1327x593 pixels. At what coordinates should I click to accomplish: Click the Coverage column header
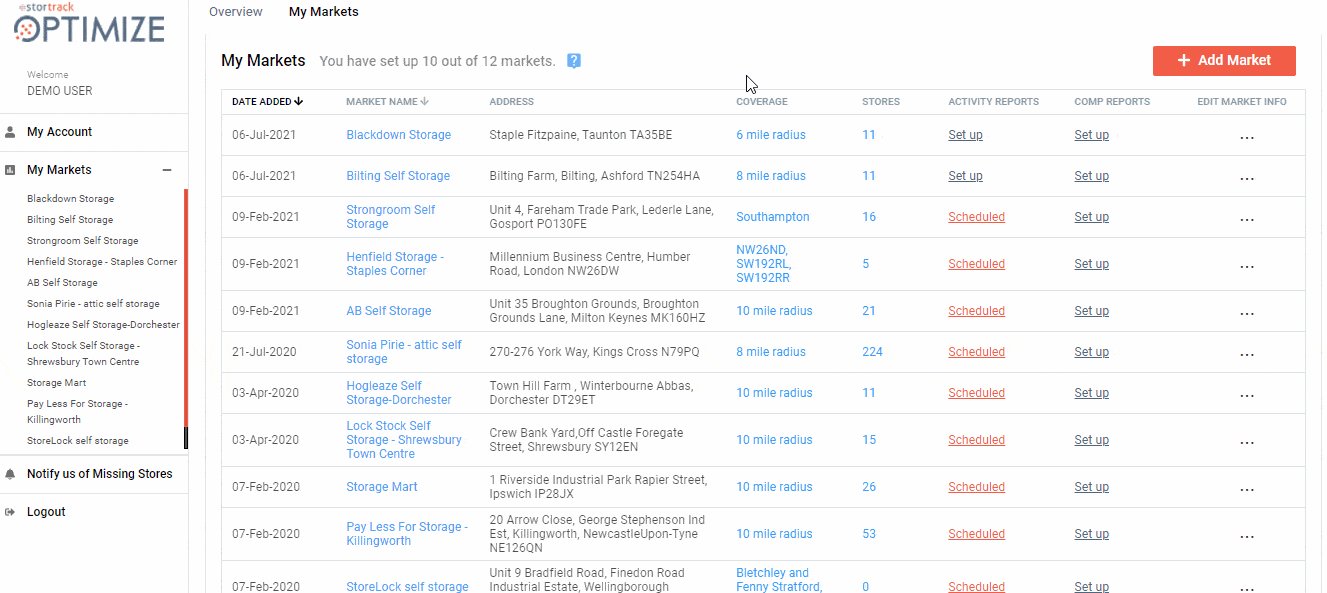762,102
